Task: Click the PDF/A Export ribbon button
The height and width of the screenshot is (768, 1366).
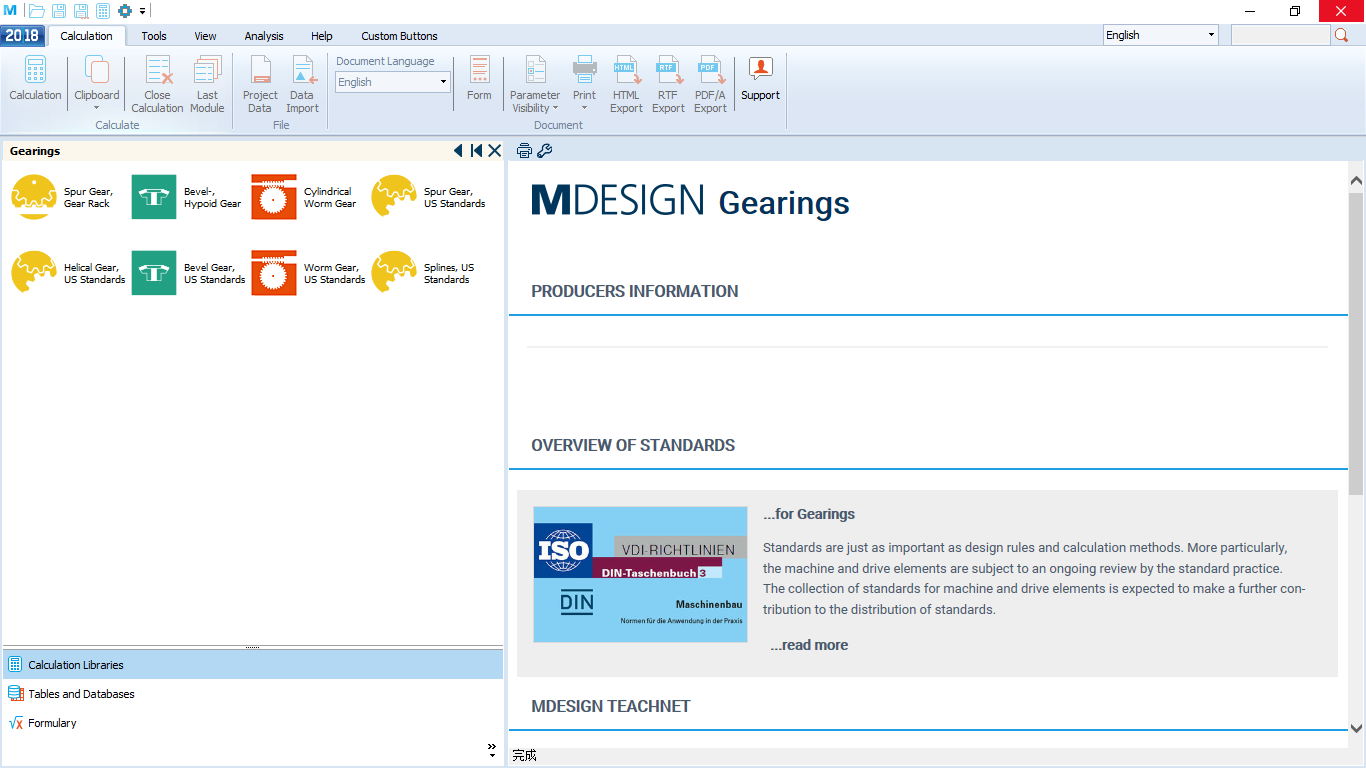Action: (x=710, y=84)
